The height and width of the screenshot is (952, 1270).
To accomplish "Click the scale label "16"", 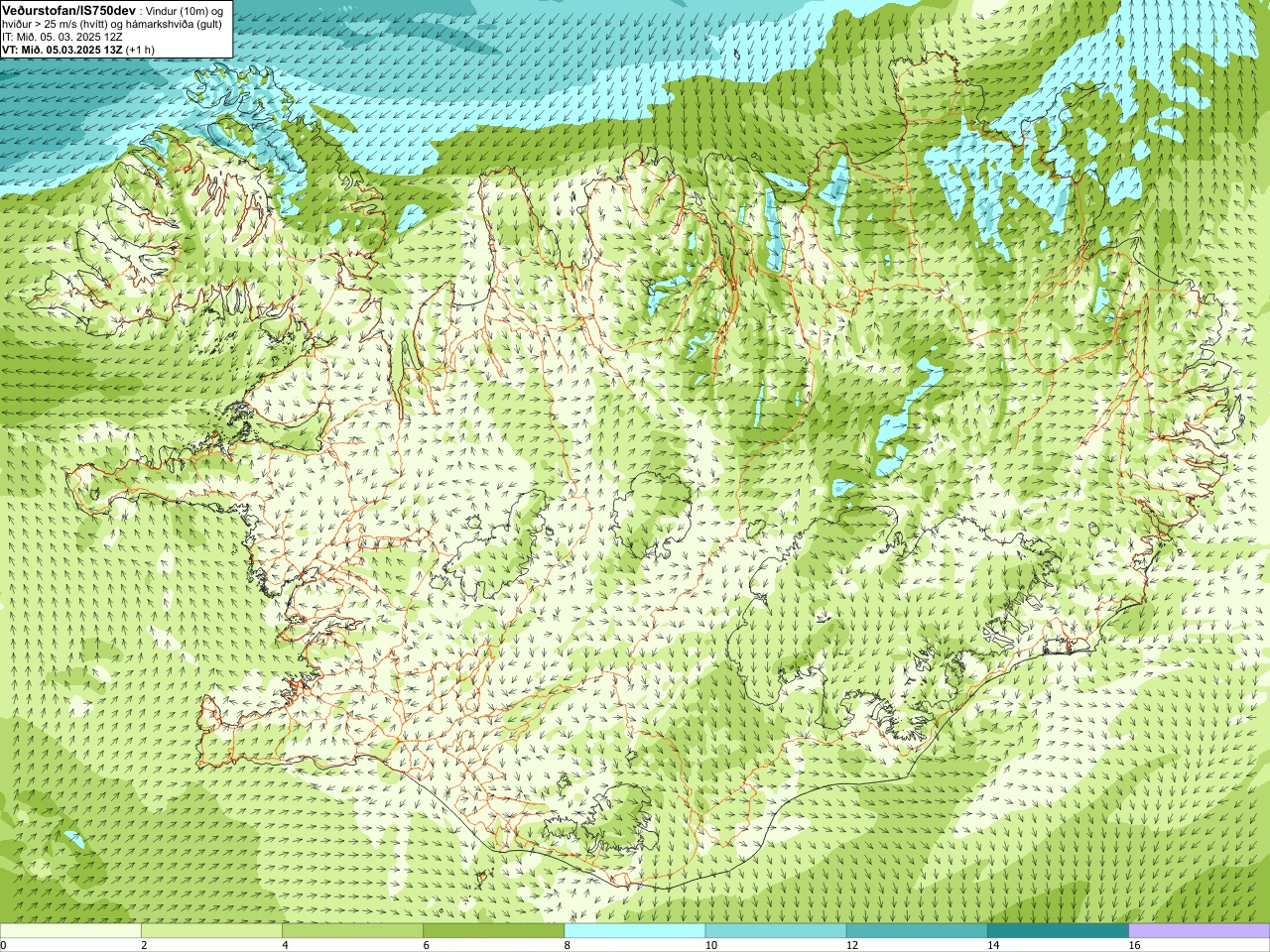I will [x=1135, y=946].
